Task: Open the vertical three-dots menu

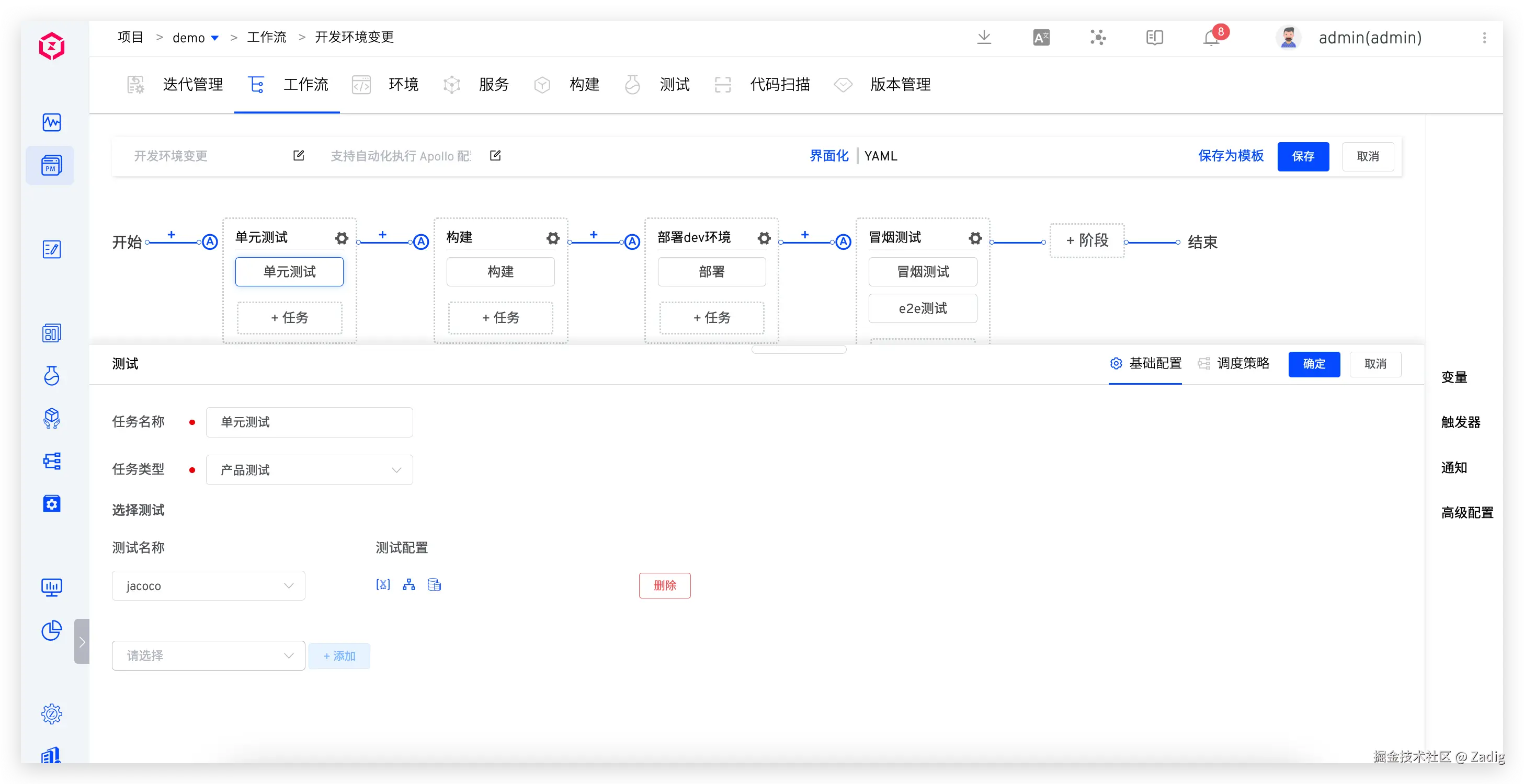Action: click(1484, 38)
